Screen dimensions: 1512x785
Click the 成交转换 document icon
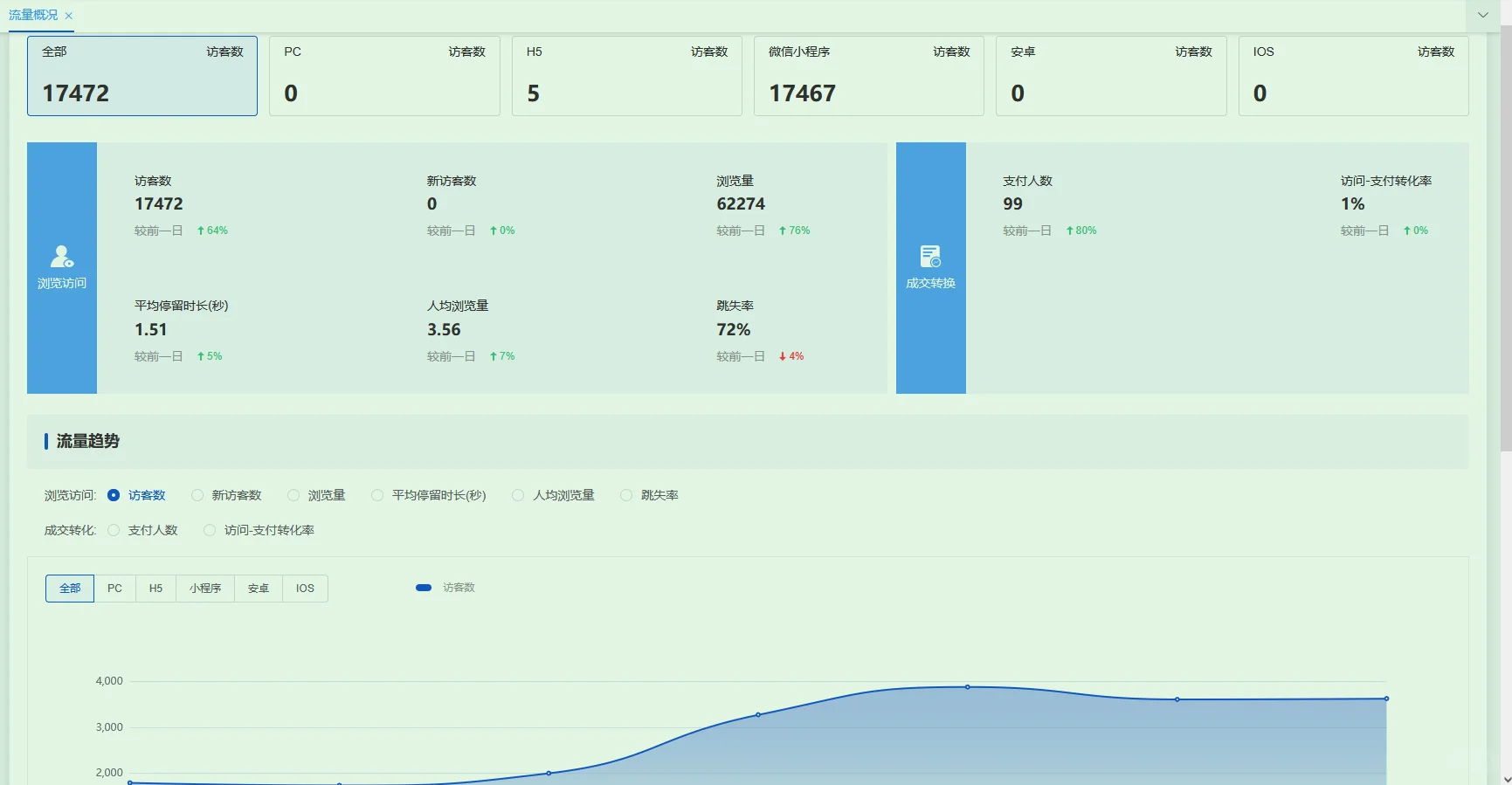coord(931,257)
